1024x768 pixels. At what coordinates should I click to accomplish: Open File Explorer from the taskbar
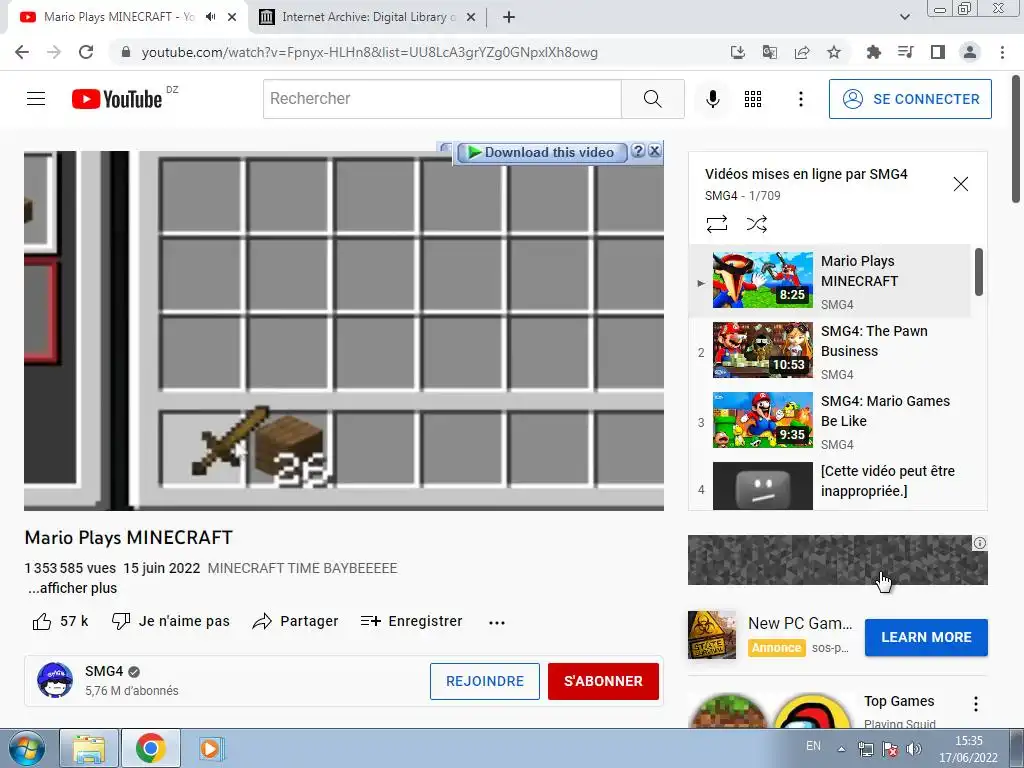point(89,748)
